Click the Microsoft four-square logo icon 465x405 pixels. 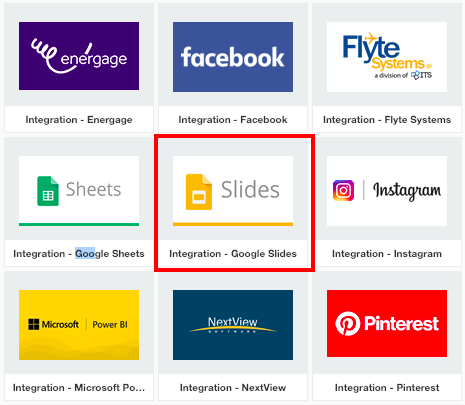pyautogui.click(x=34, y=324)
